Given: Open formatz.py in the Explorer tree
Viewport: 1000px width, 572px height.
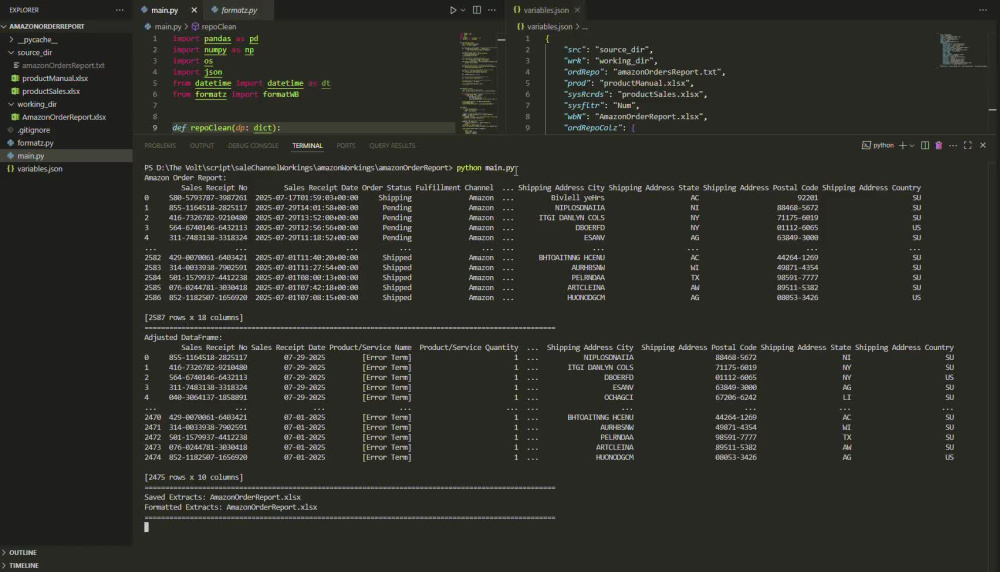Looking at the screenshot, I should pyautogui.click(x=35, y=143).
